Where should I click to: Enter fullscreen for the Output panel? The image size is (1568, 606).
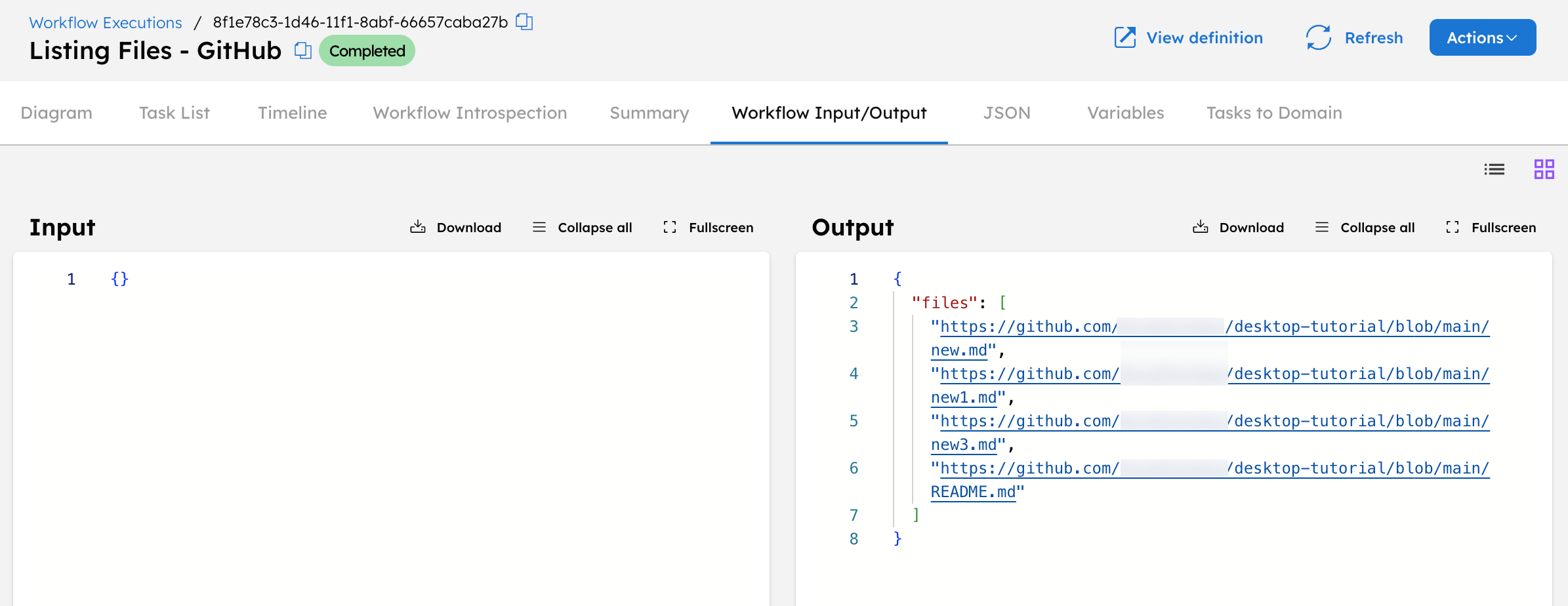pos(1490,227)
